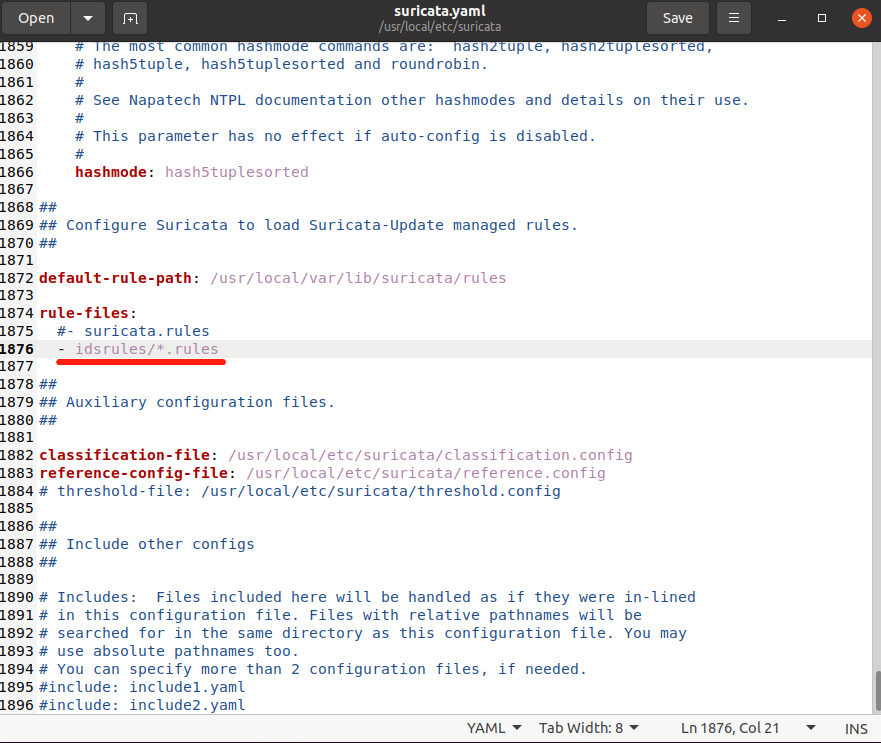This screenshot has height=743, width=881.
Task: Click the 'hash5tuplesorted' value
Action: pyautogui.click(x=237, y=172)
